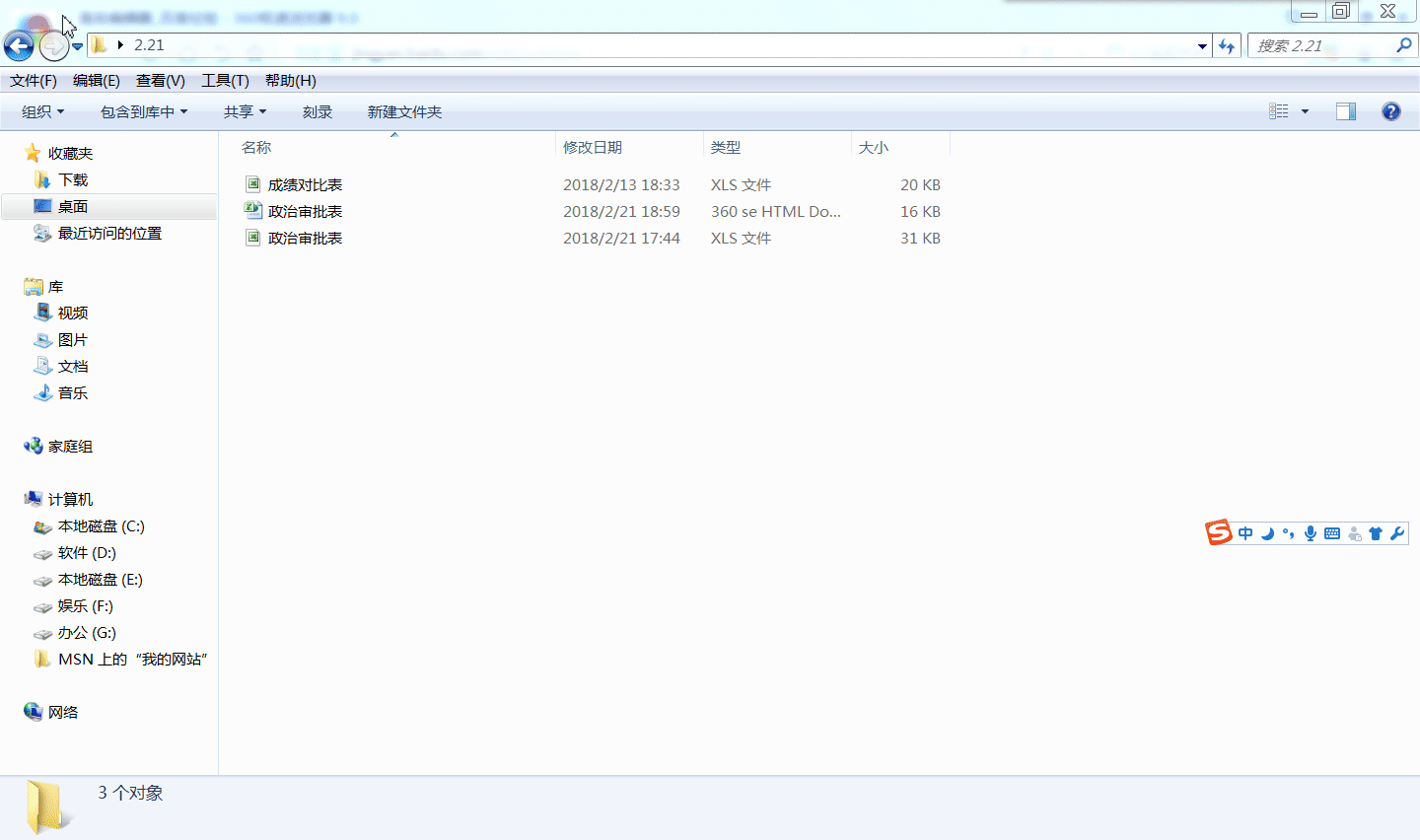The width and height of the screenshot is (1420, 840).
Task: Click the search 2.21 input field
Action: (1320, 45)
